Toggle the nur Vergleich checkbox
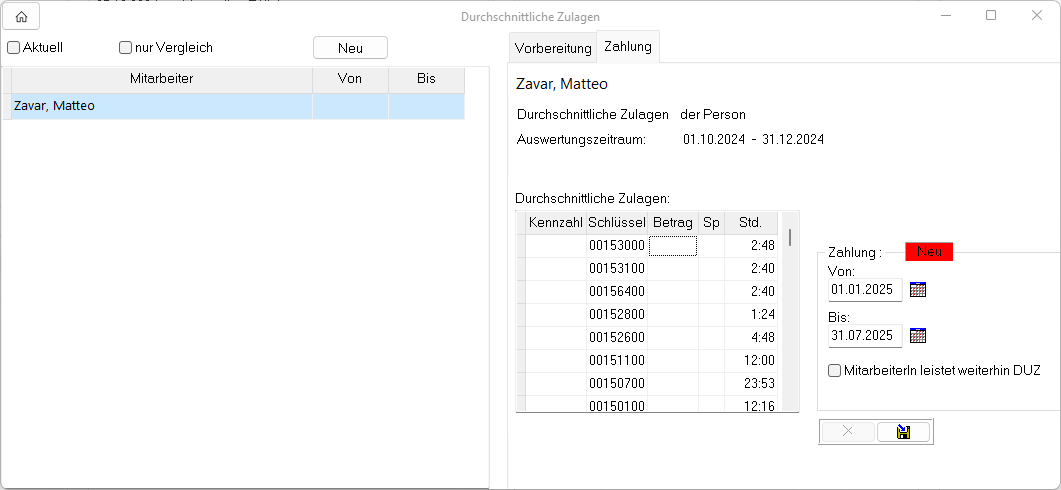Viewport: 1061px width, 490px height. coord(126,48)
